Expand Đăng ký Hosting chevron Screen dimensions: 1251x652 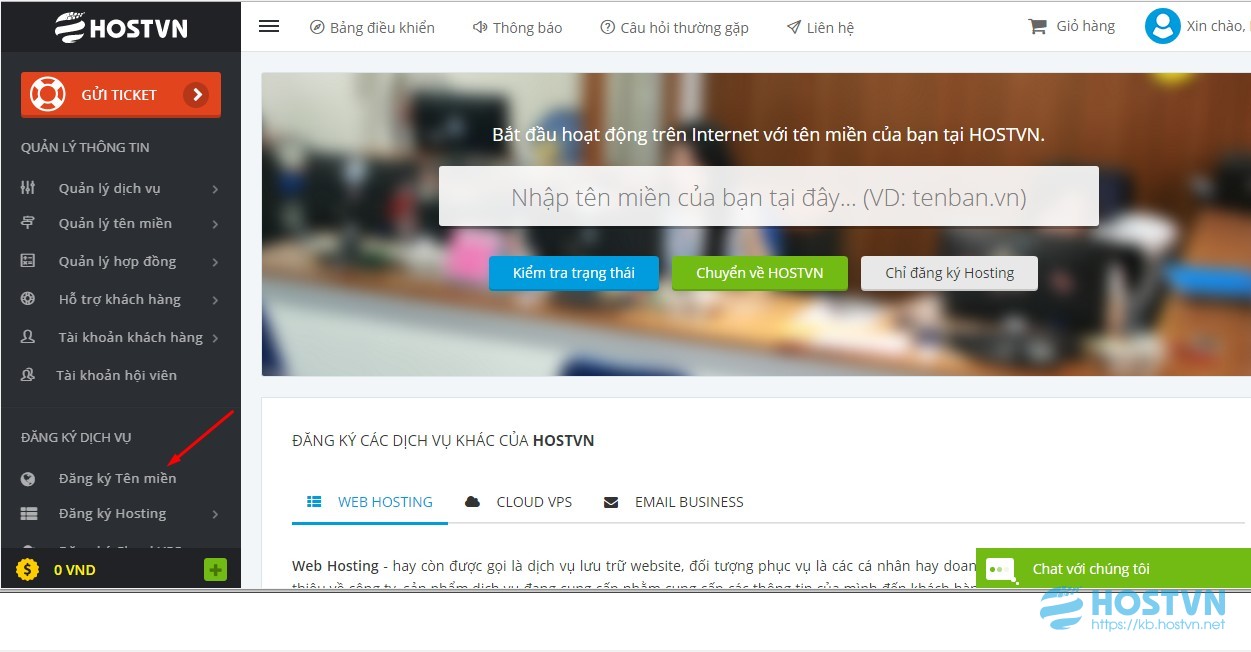pos(215,514)
